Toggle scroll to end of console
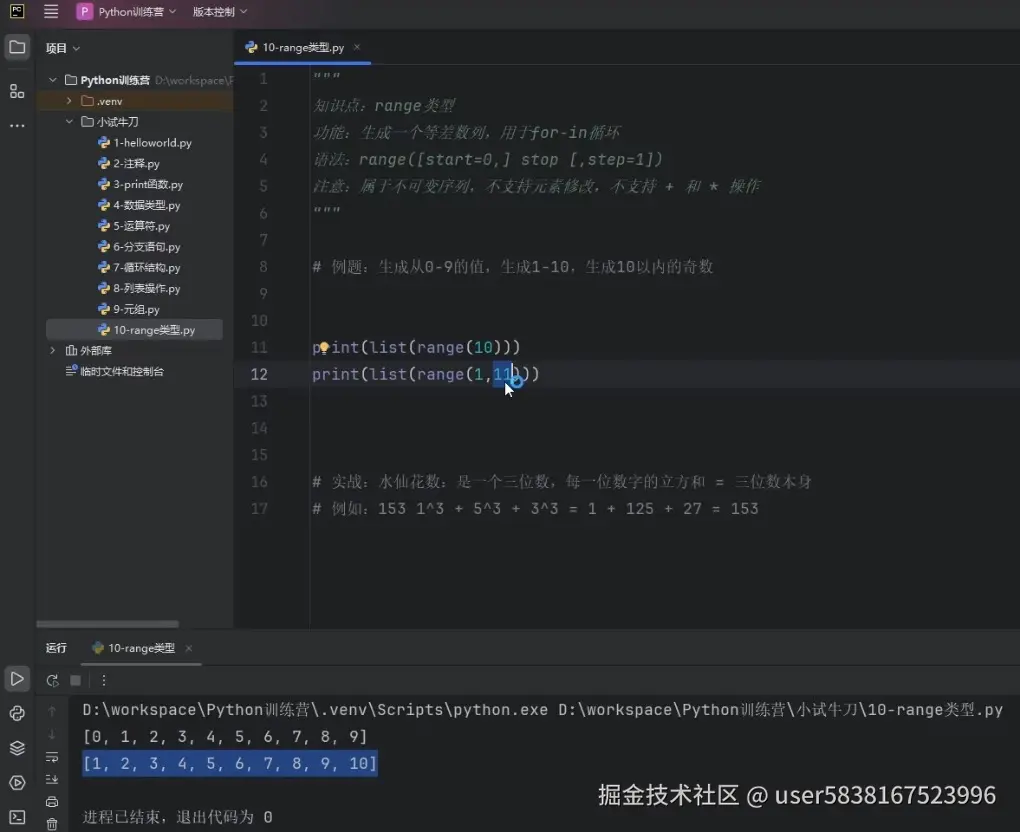This screenshot has height=832, width=1020. click(52, 779)
